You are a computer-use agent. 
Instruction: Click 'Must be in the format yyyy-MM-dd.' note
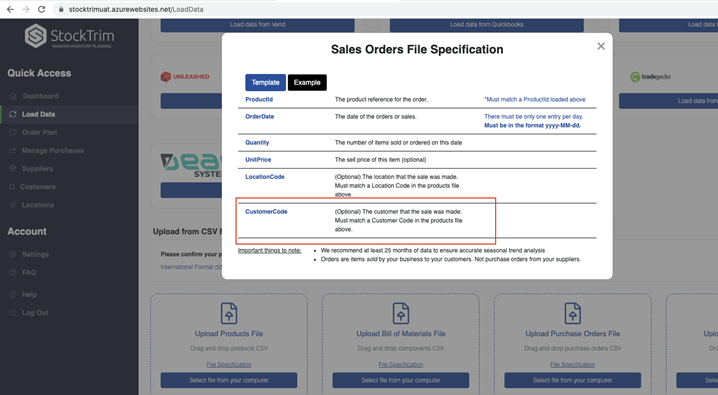pyautogui.click(x=533, y=125)
